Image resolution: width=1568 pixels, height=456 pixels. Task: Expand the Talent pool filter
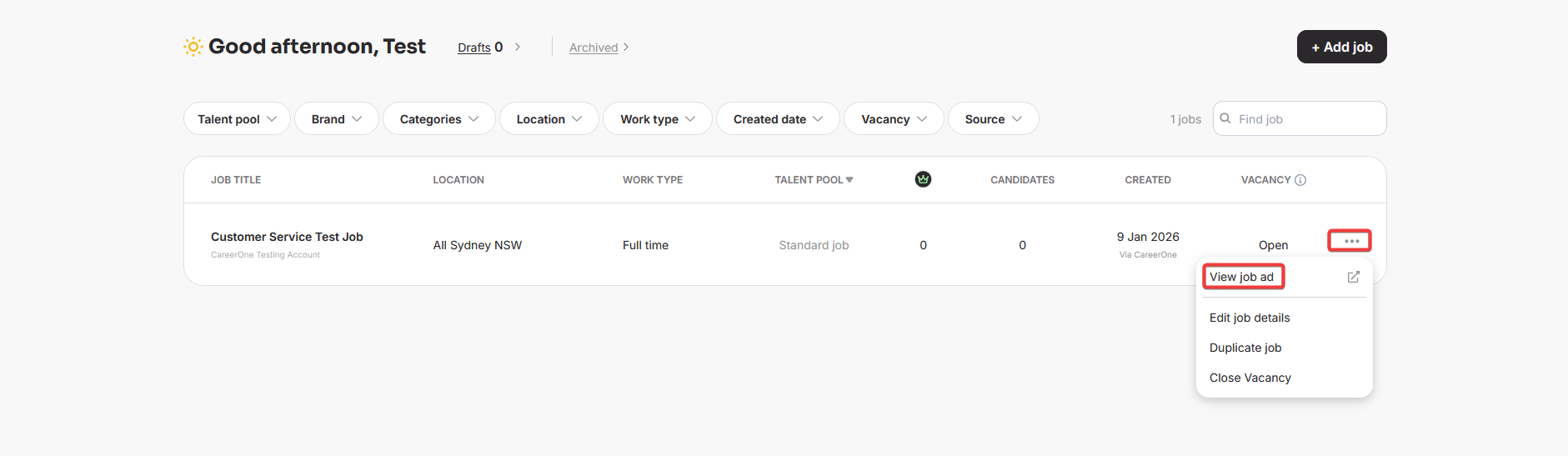[237, 118]
